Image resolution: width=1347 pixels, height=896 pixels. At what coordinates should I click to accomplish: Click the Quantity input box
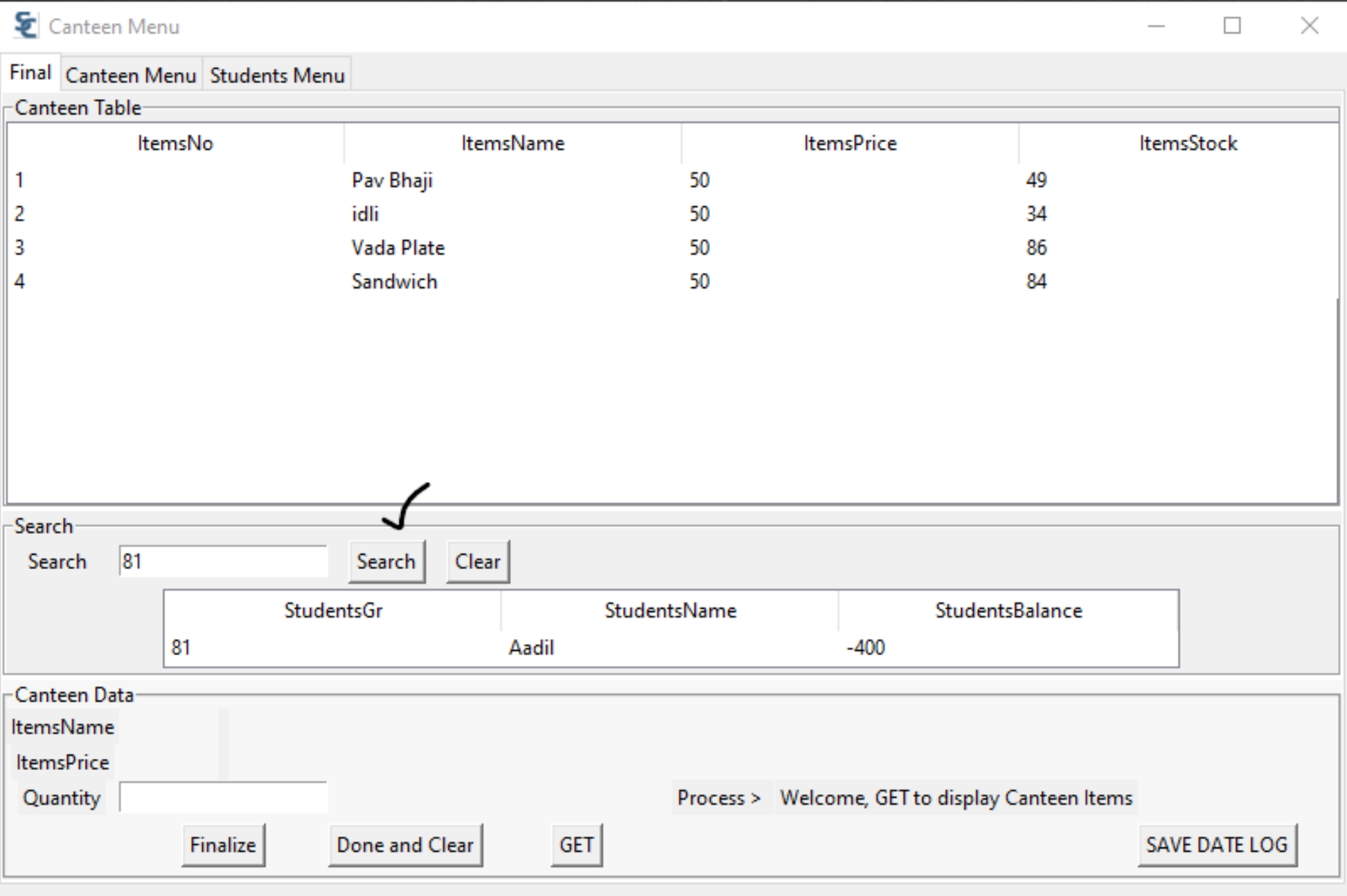pyautogui.click(x=223, y=798)
